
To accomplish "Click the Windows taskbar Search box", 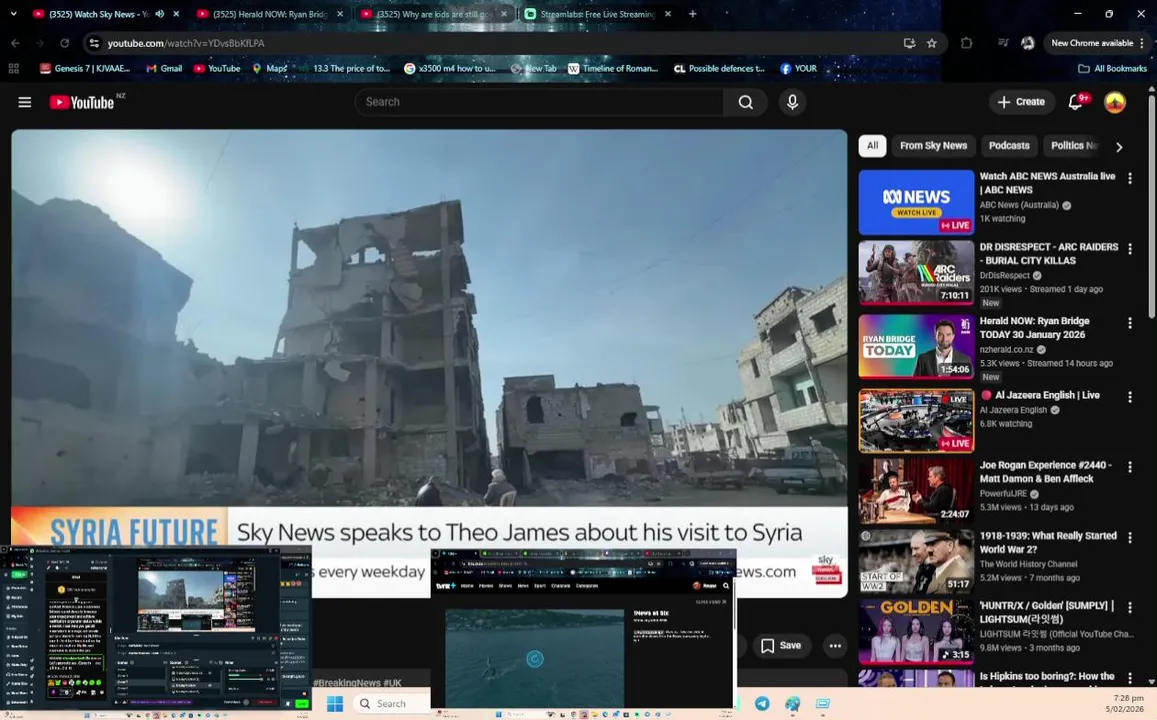I will [391, 703].
